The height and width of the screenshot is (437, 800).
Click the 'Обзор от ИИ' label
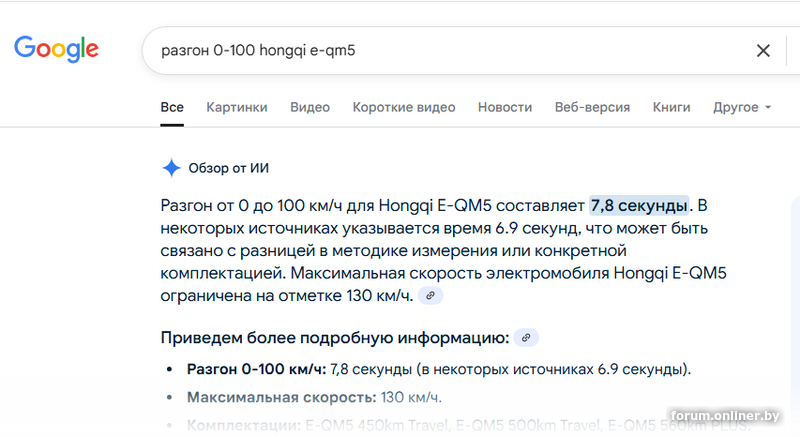tap(229, 168)
